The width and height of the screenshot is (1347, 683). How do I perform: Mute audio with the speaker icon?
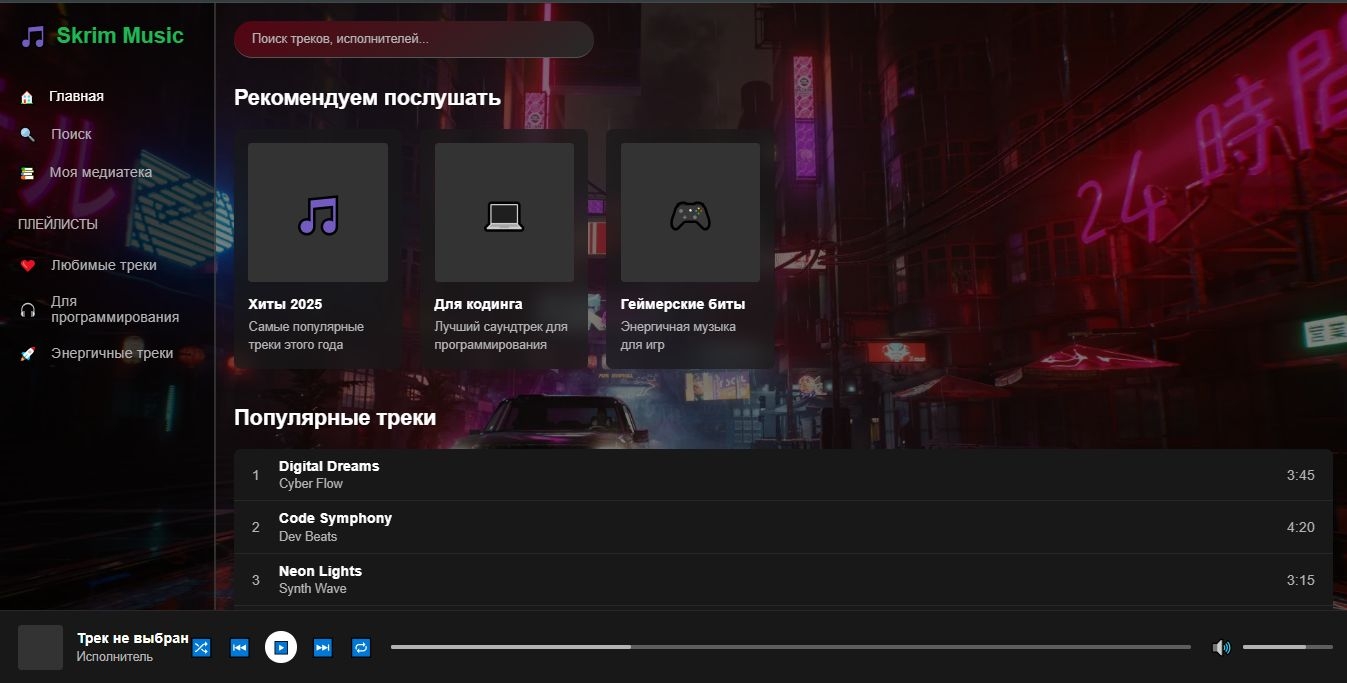pos(1221,648)
